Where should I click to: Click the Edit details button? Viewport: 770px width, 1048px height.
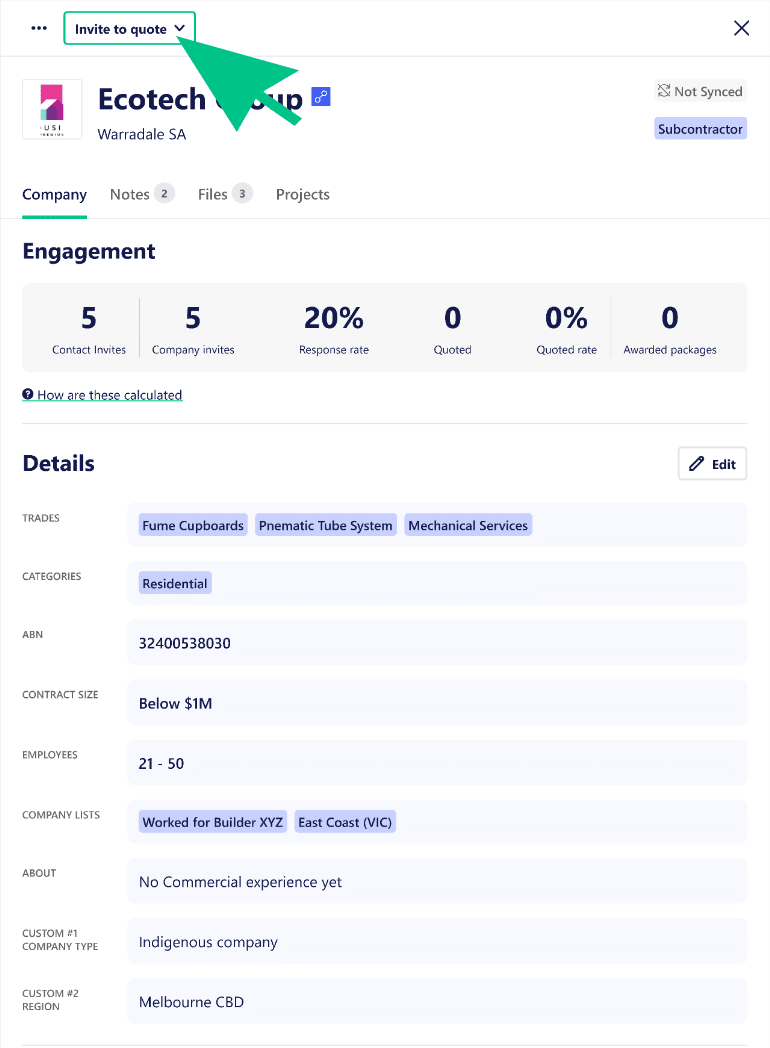[712, 464]
